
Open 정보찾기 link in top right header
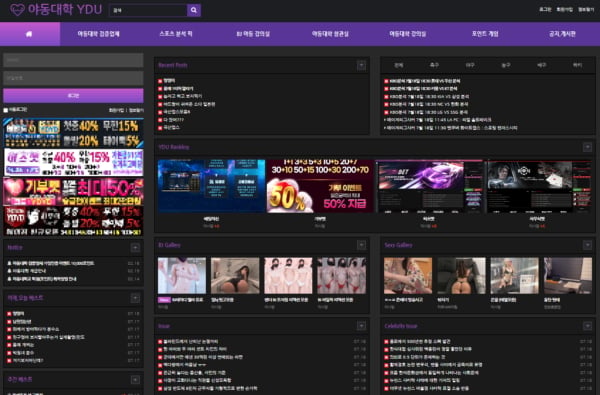pyautogui.click(x=586, y=10)
